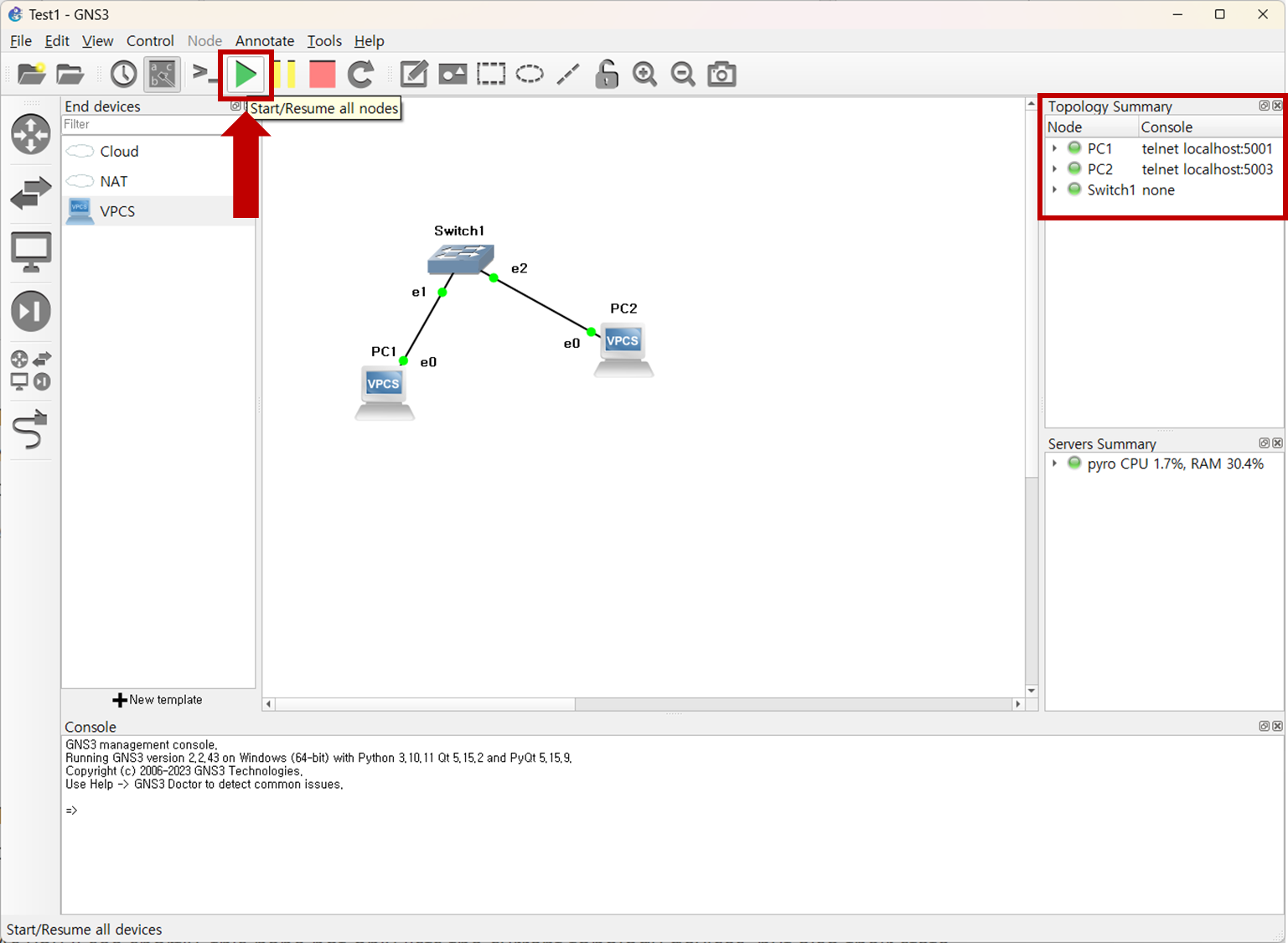
Task: Reload all nodes icon
Action: pyautogui.click(x=361, y=74)
